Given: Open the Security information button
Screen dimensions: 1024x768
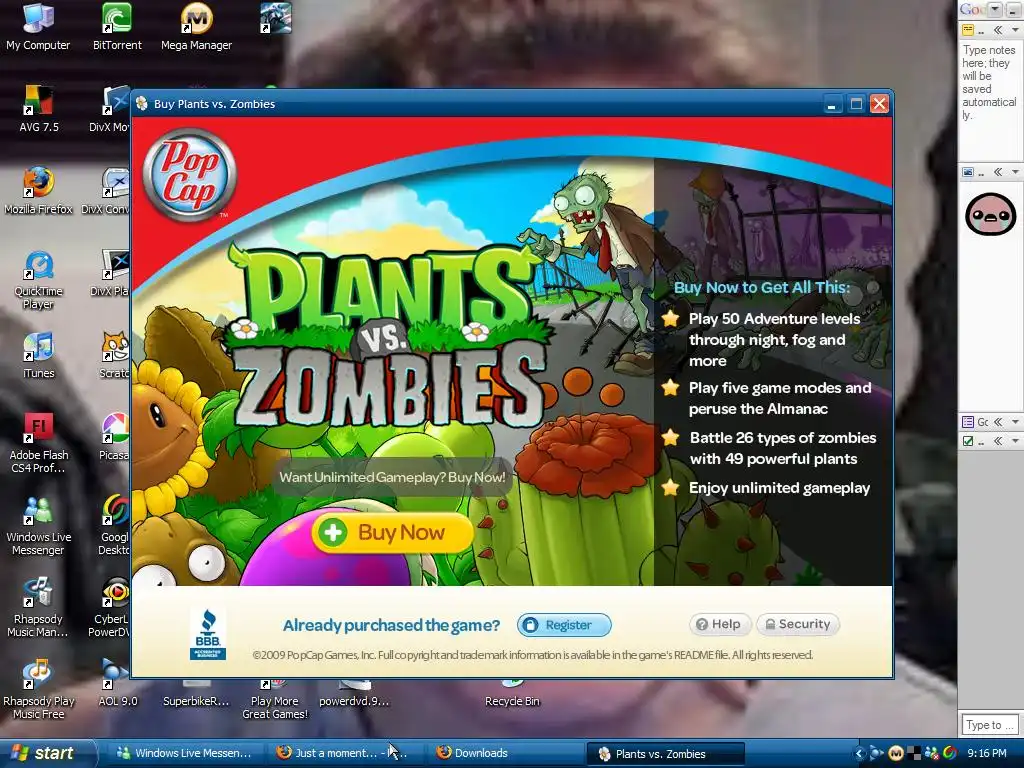Looking at the screenshot, I should point(798,624).
